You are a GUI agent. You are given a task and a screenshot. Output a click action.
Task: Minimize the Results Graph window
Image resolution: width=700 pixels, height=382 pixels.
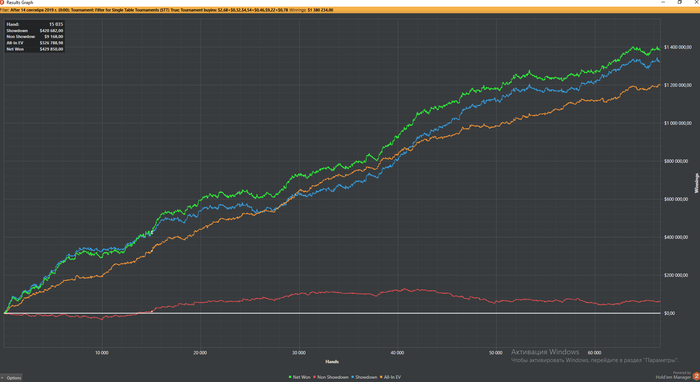point(663,2)
